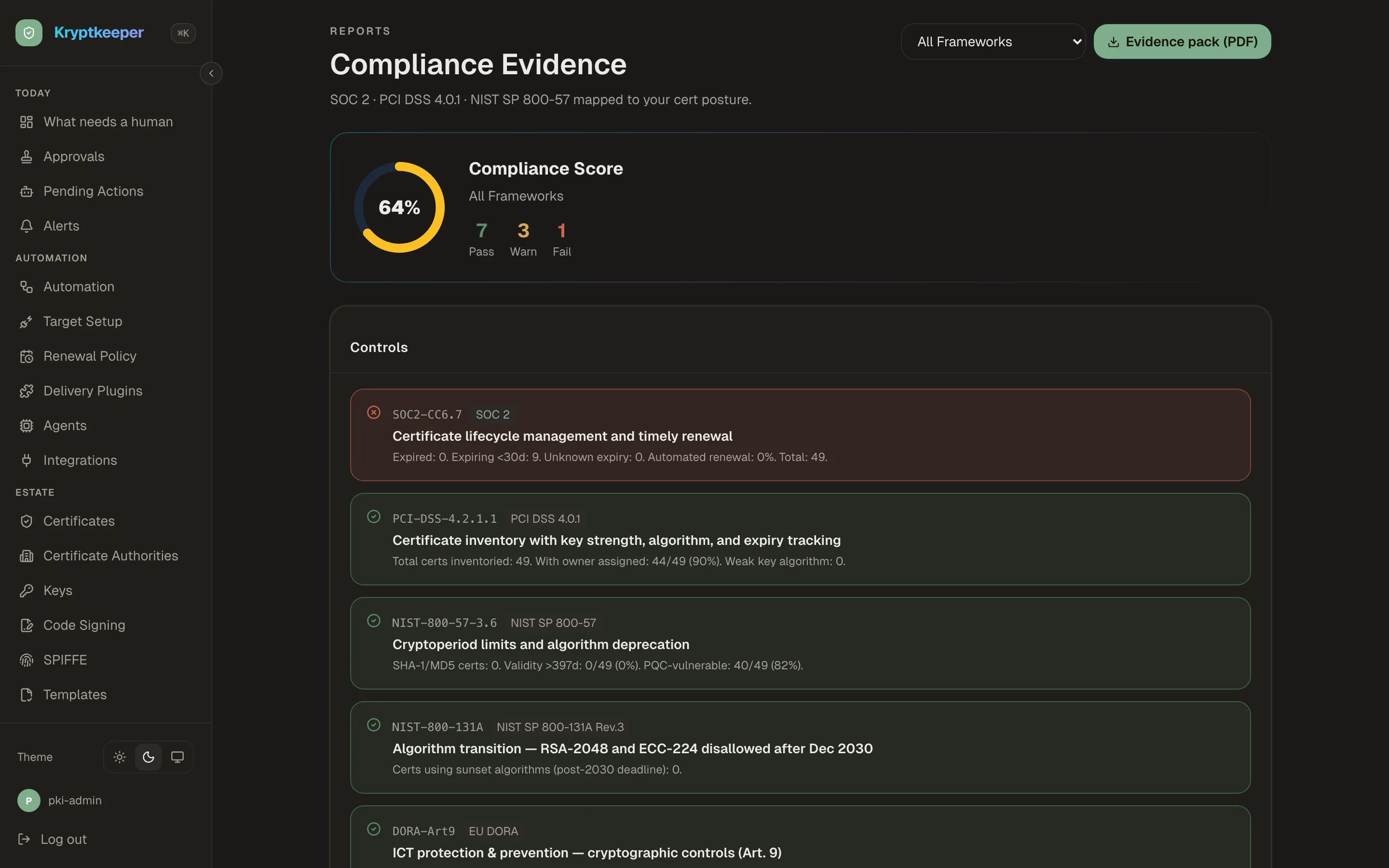
Task: Click the fingerprint icon beside SPIFFE
Action: pyautogui.click(x=27, y=660)
